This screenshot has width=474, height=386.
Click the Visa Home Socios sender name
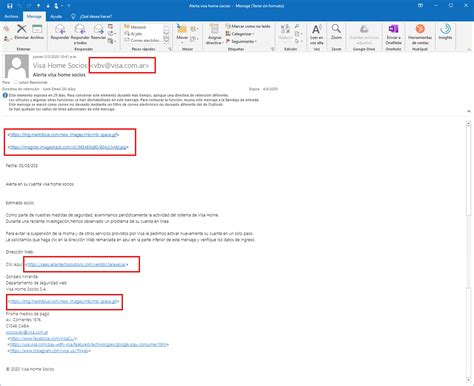pyautogui.click(x=60, y=65)
